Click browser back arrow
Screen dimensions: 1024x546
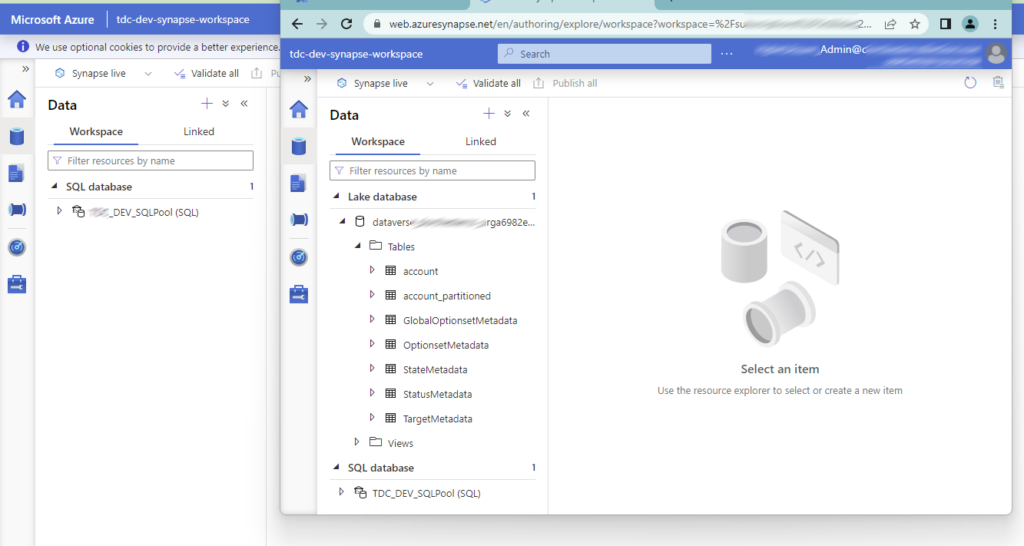coord(297,24)
